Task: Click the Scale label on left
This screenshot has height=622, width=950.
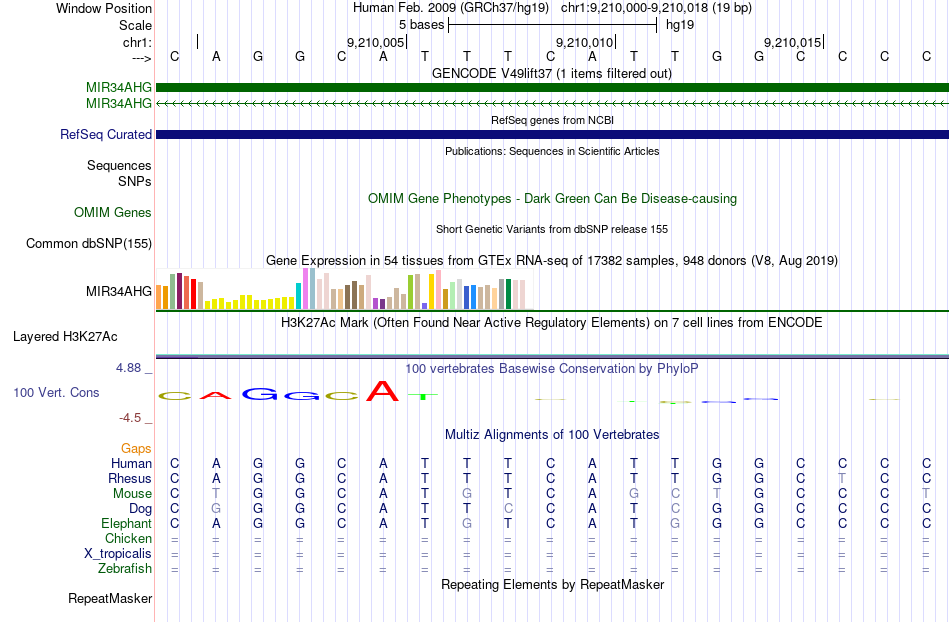Action: tap(136, 25)
